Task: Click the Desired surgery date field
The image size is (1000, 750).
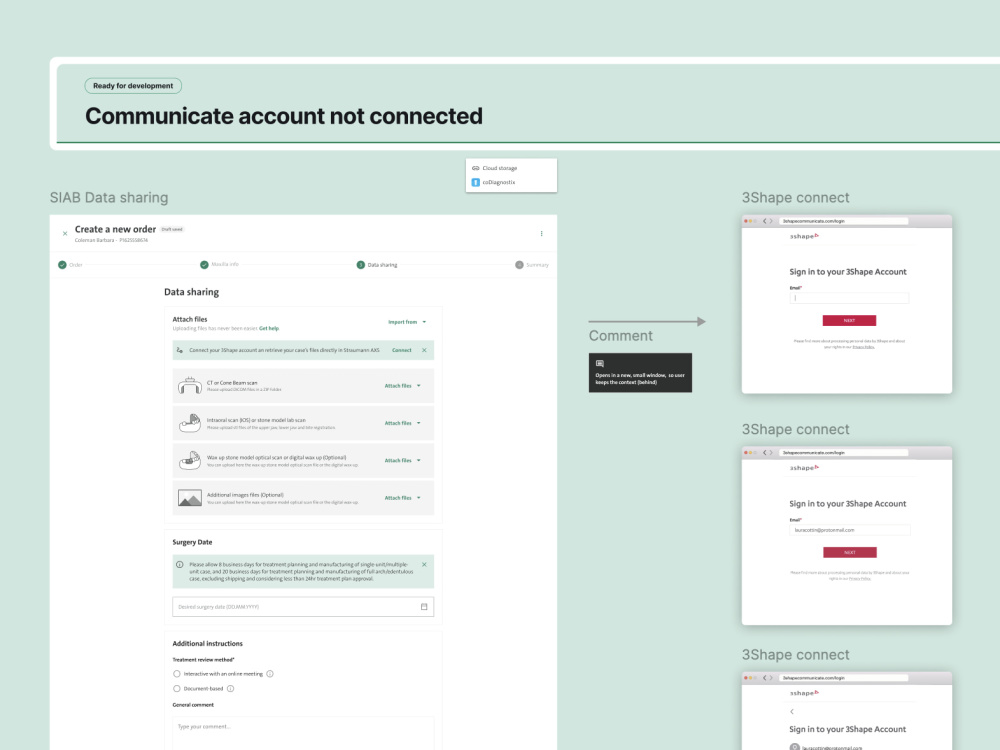Action: tap(303, 607)
